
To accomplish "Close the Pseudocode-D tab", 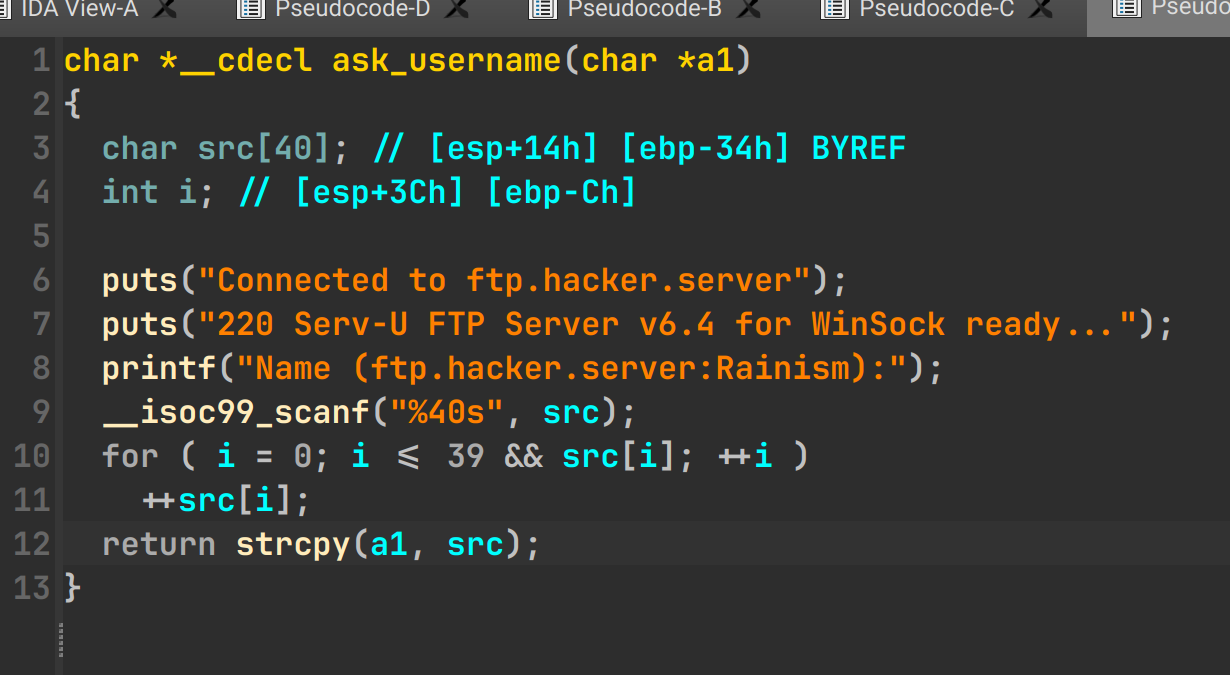I will 457,9.
